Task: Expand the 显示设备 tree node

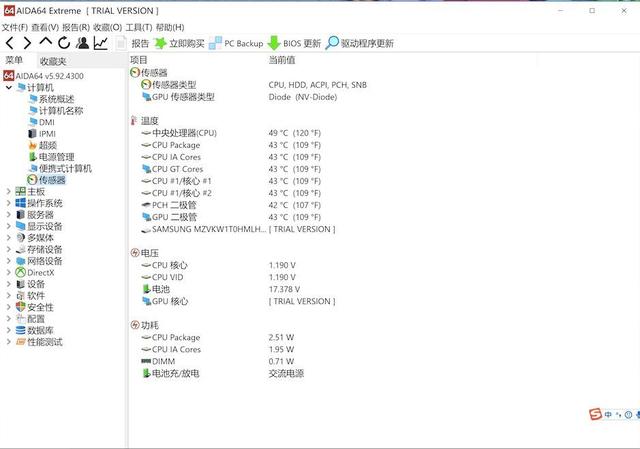Action: click(x=9, y=226)
